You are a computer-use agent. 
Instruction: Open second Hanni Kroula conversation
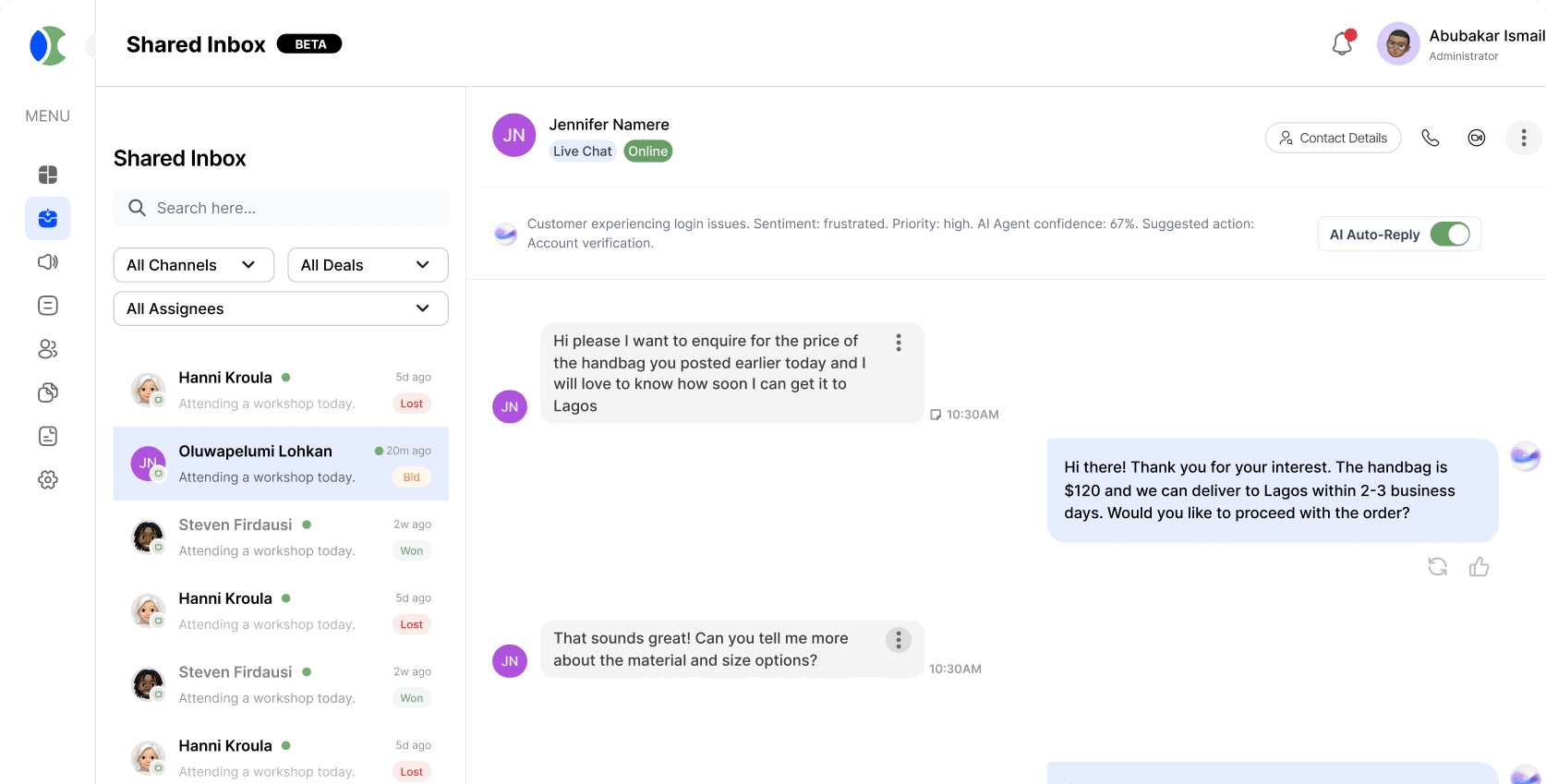[x=281, y=611]
